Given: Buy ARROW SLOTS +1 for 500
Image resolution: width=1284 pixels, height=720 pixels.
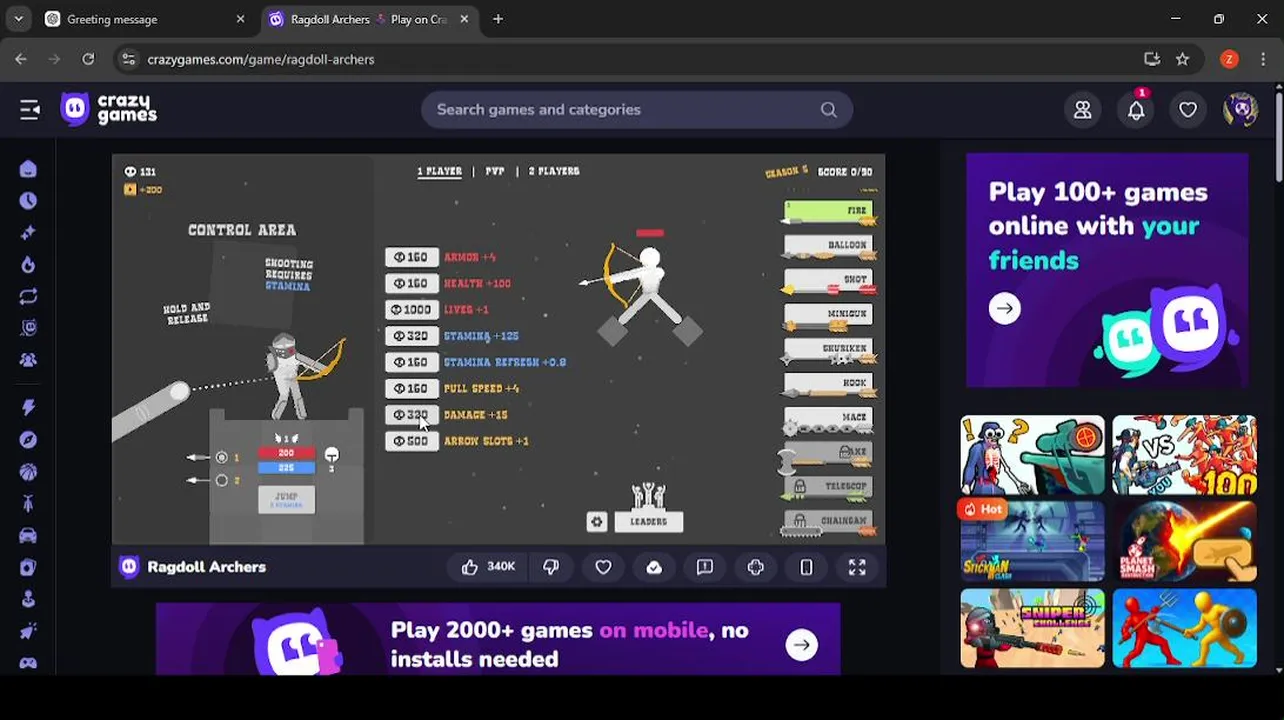Looking at the screenshot, I should (x=412, y=441).
